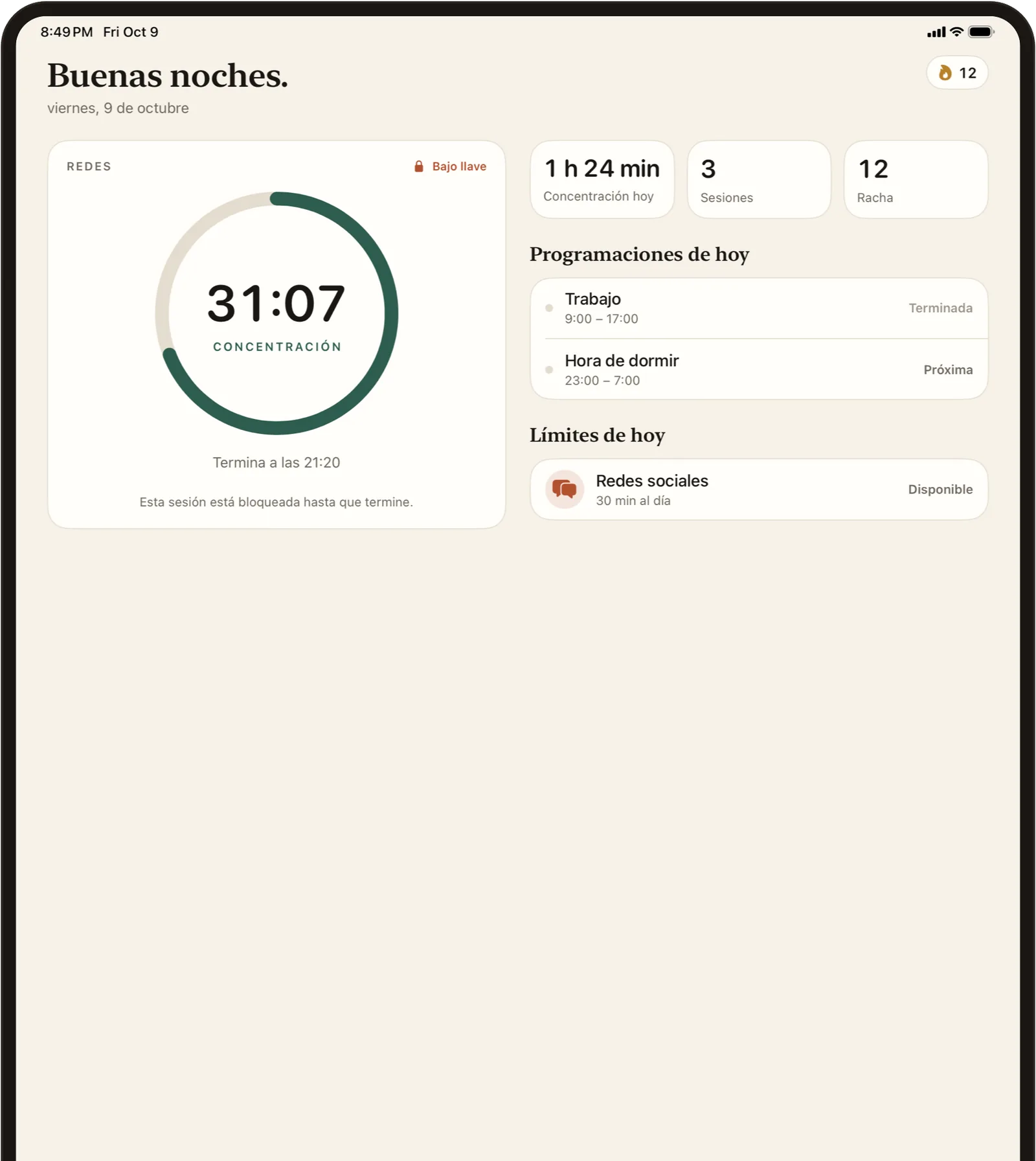
Task: Select the Hora de dormir schedule row
Action: (x=759, y=370)
